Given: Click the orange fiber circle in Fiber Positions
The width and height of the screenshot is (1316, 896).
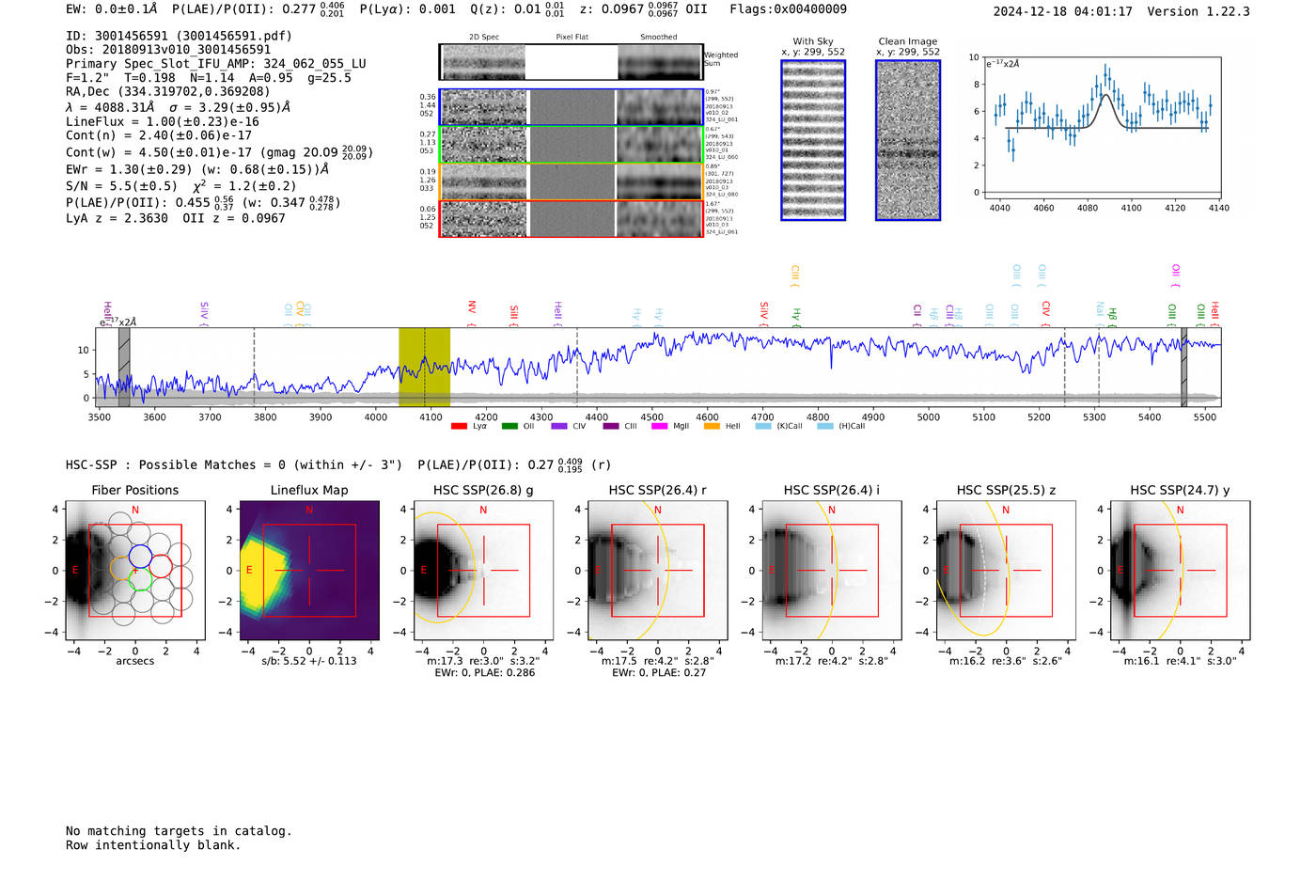Looking at the screenshot, I should [x=122, y=568].
